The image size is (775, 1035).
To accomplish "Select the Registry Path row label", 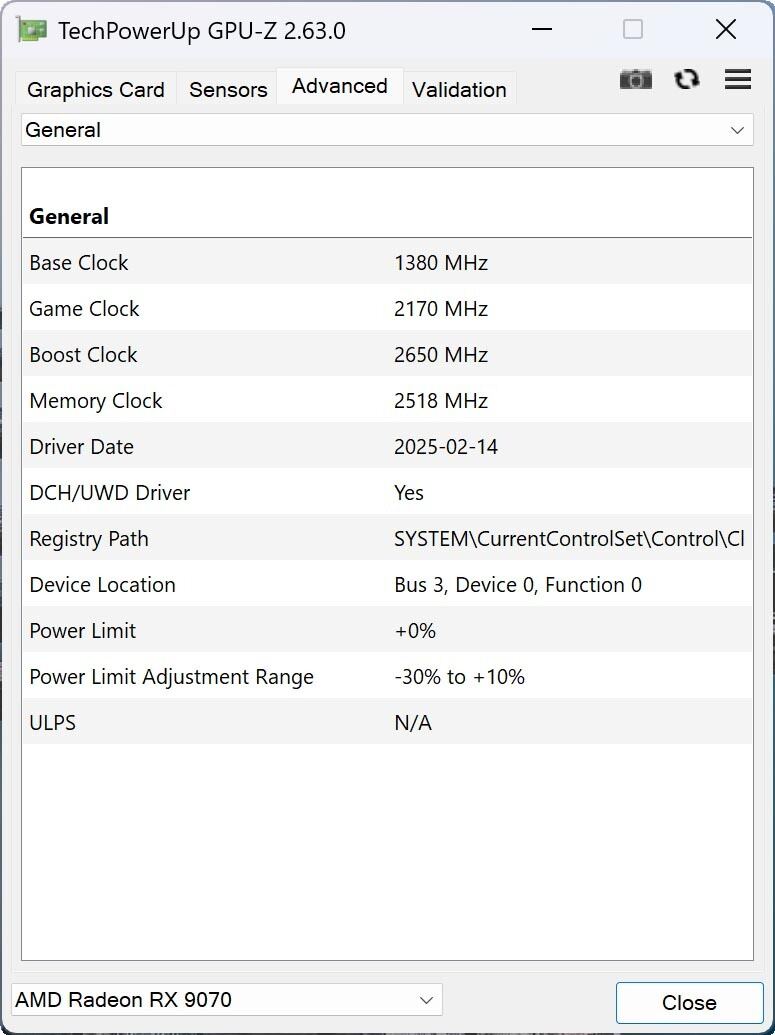I will click(88, 539).
